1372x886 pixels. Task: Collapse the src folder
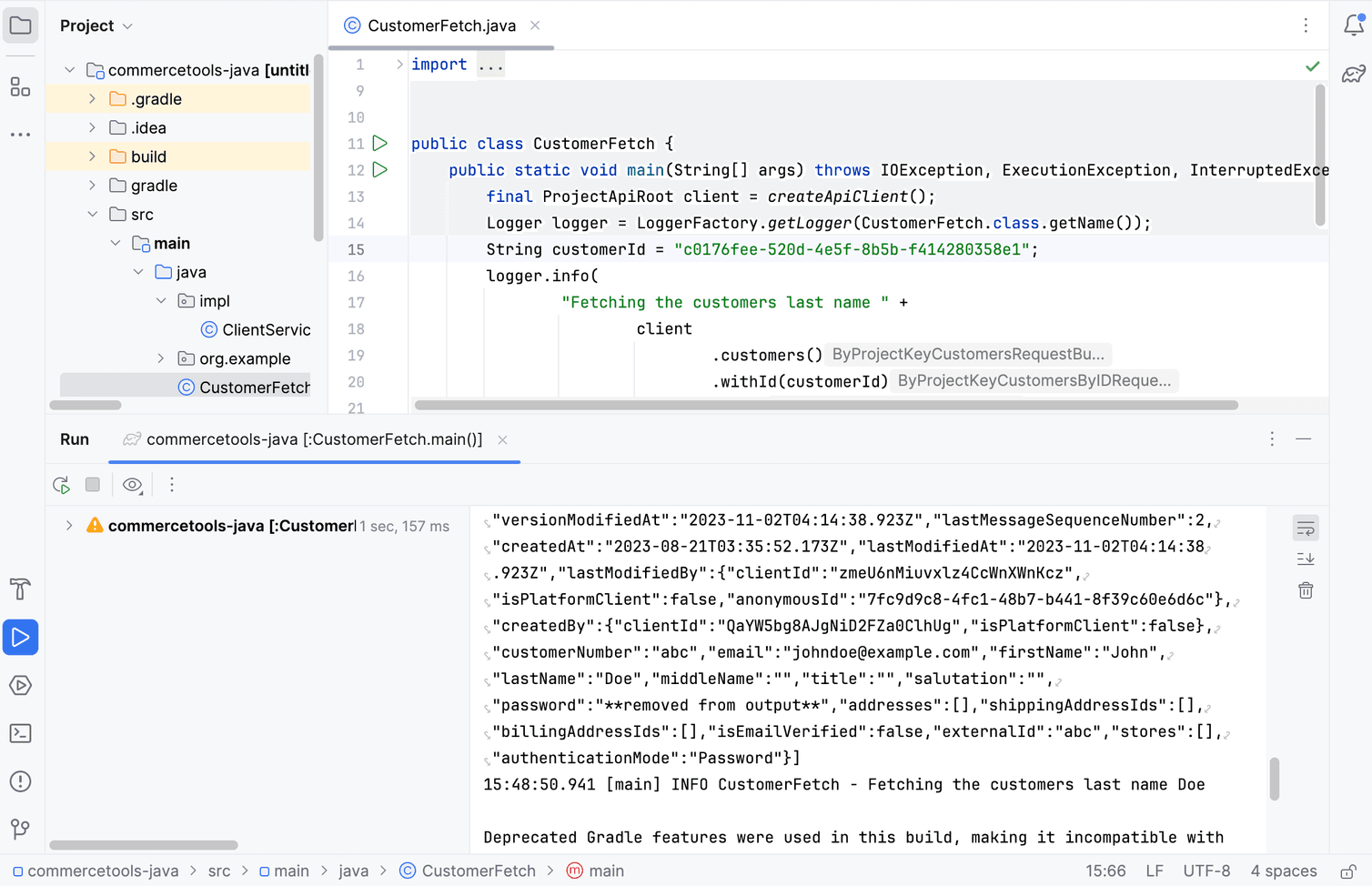coord(93,215)
